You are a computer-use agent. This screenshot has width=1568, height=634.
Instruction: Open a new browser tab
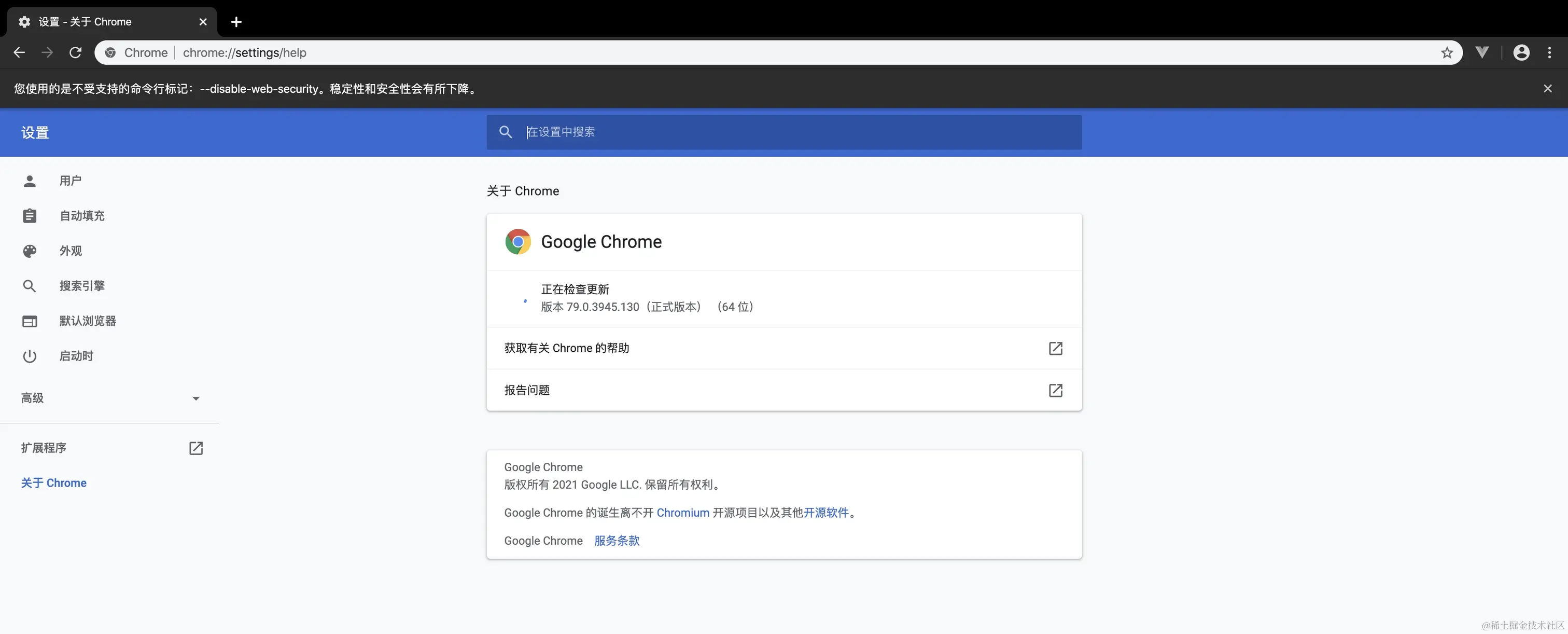coord(236,22)
